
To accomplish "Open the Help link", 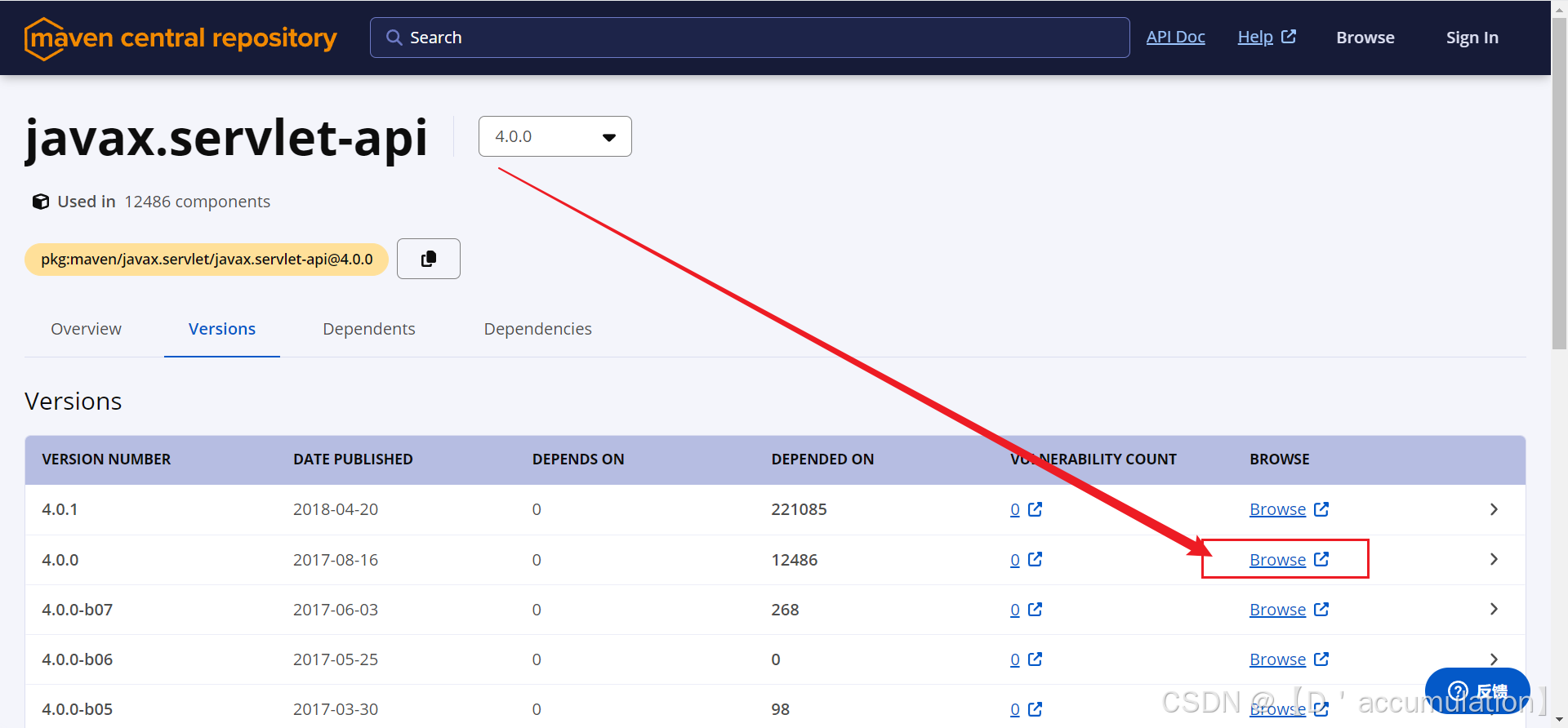I will tap(1255, 37).
